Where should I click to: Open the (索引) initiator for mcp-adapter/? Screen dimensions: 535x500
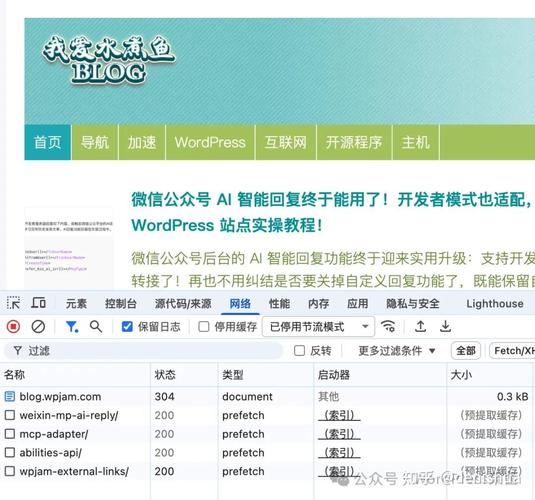tap(339, 434)
